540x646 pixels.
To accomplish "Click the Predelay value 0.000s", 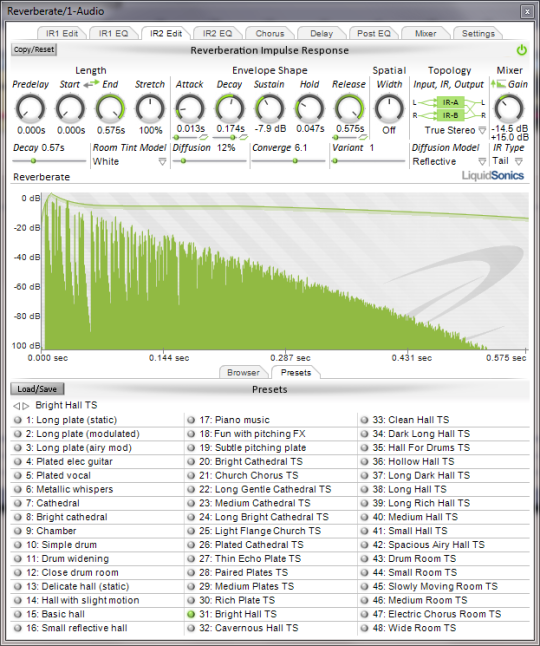I will (x=31, y=130).
